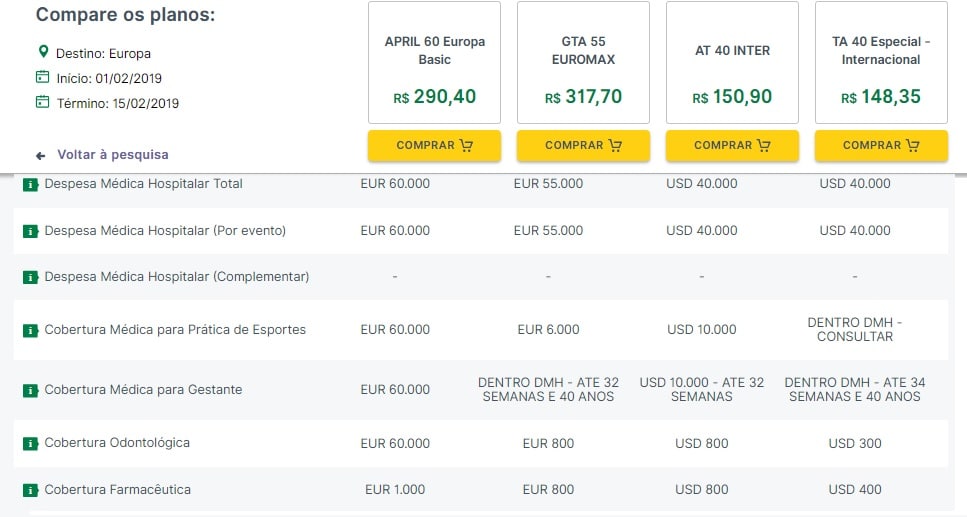Click the calendar icon beside Término date

click(43, 102)
